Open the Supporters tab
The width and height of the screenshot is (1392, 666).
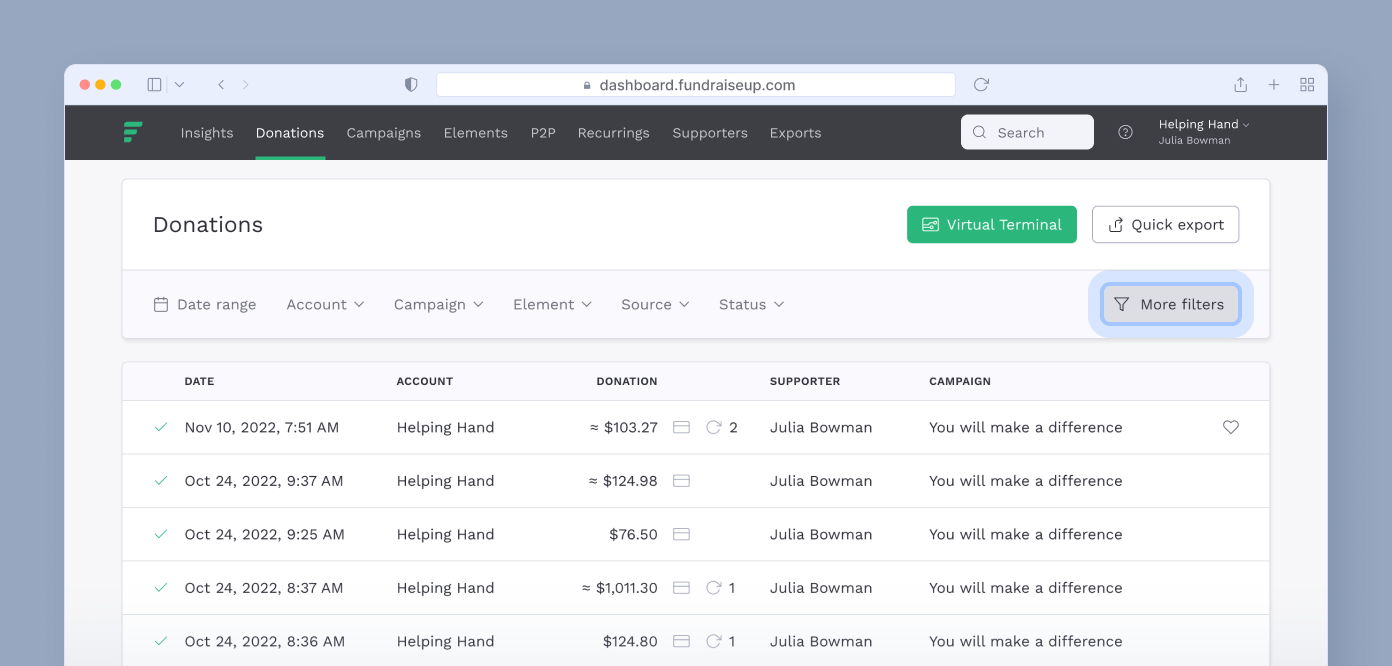pyautogui.click(x=710, y=132)
